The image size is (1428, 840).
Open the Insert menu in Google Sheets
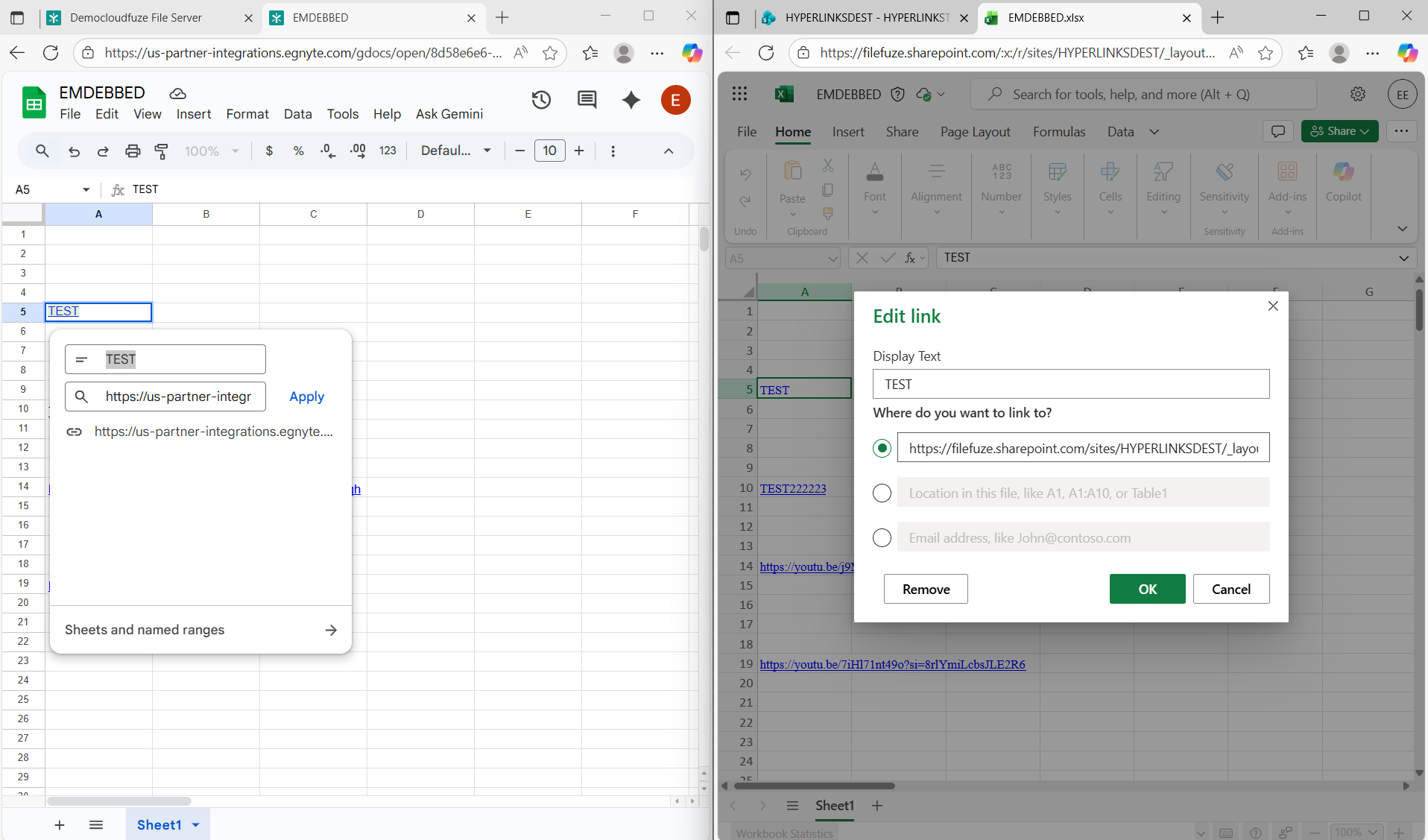point(193,113)
